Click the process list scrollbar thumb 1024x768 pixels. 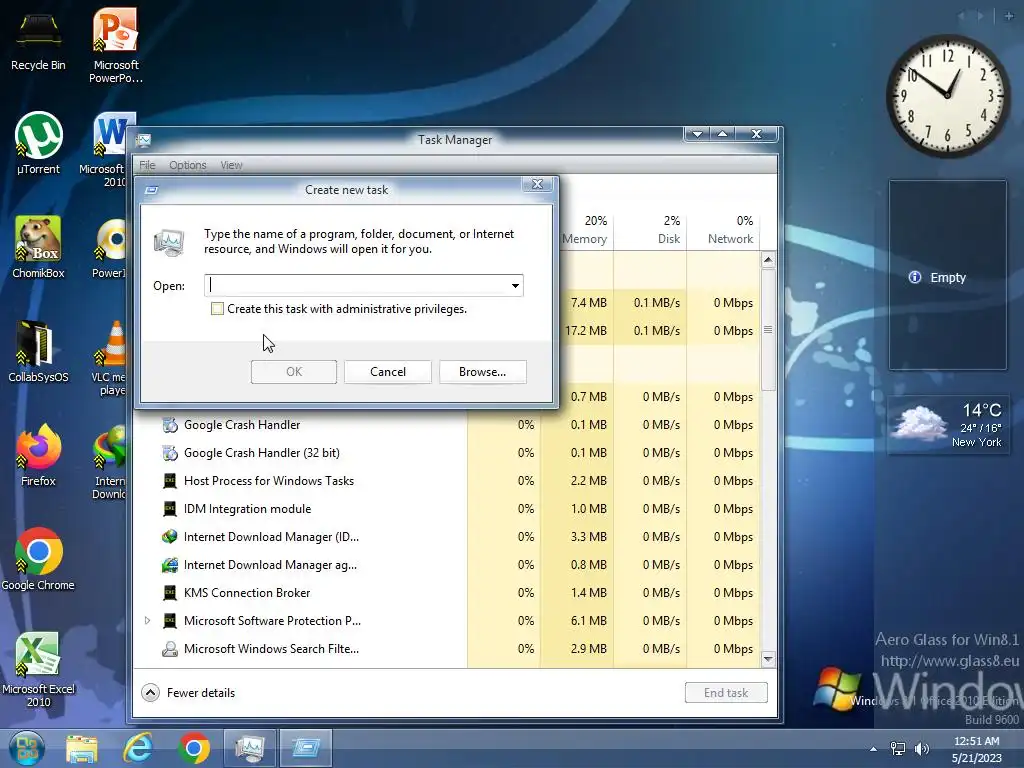tap(768, 330)
